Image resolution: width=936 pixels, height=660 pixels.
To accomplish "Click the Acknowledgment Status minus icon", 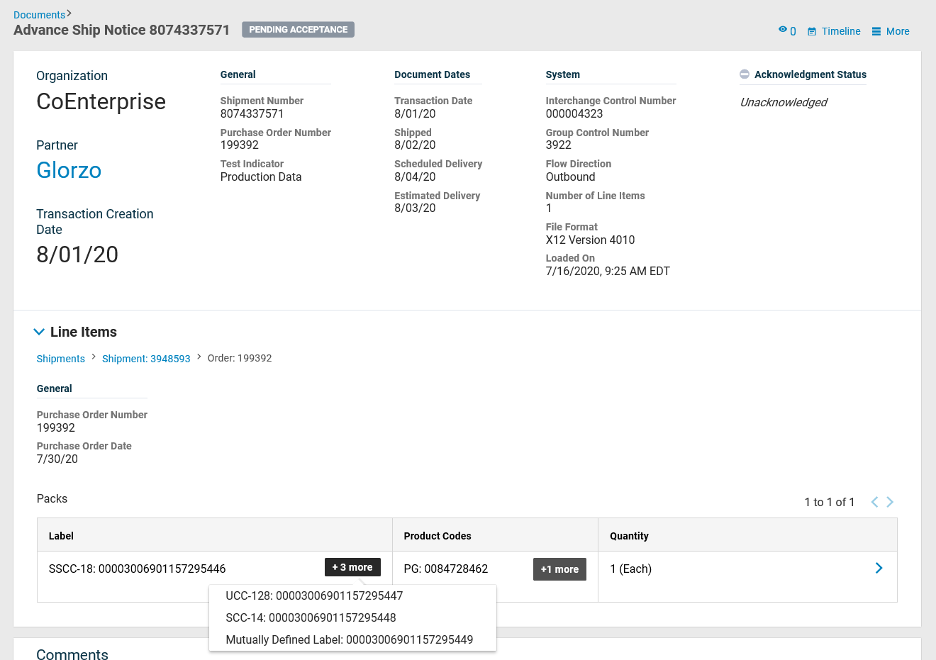I will tap(744, 74).
